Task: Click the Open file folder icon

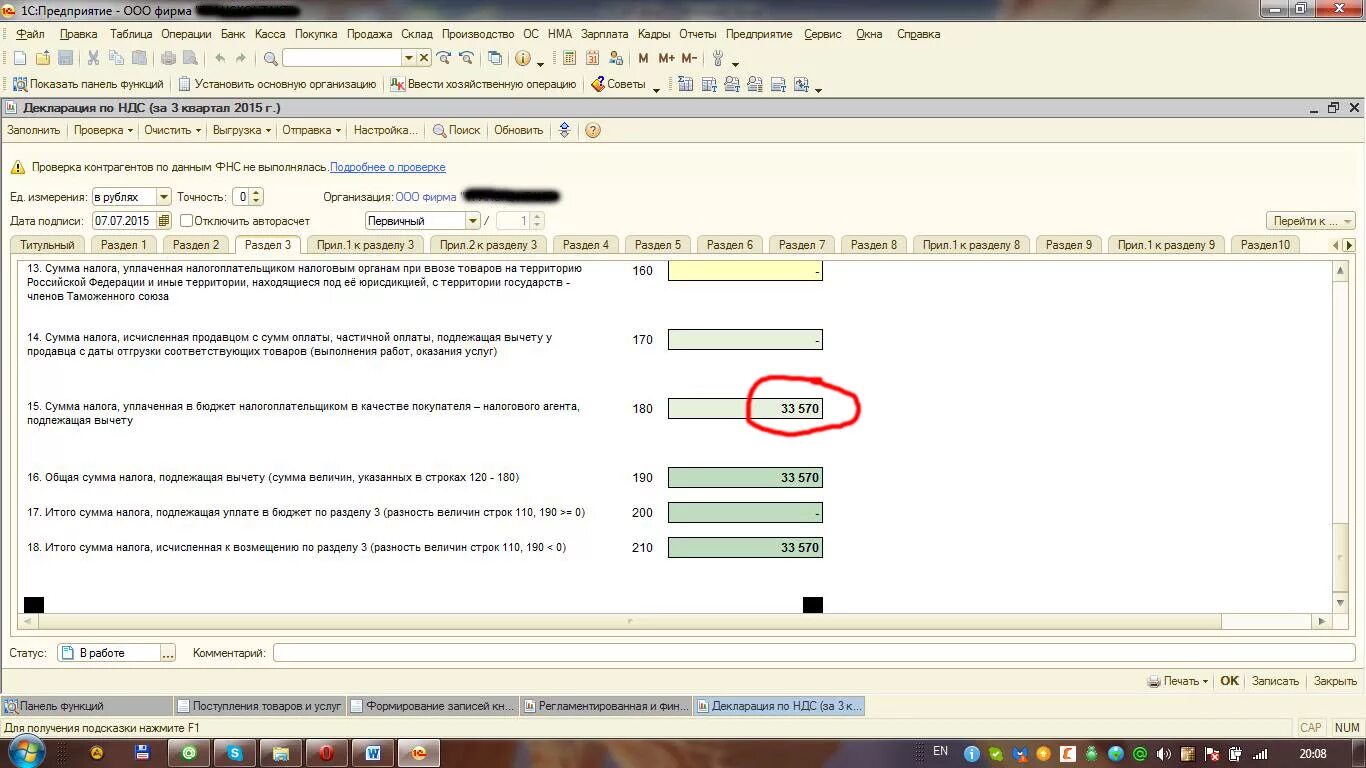Action: pos(42,59)
